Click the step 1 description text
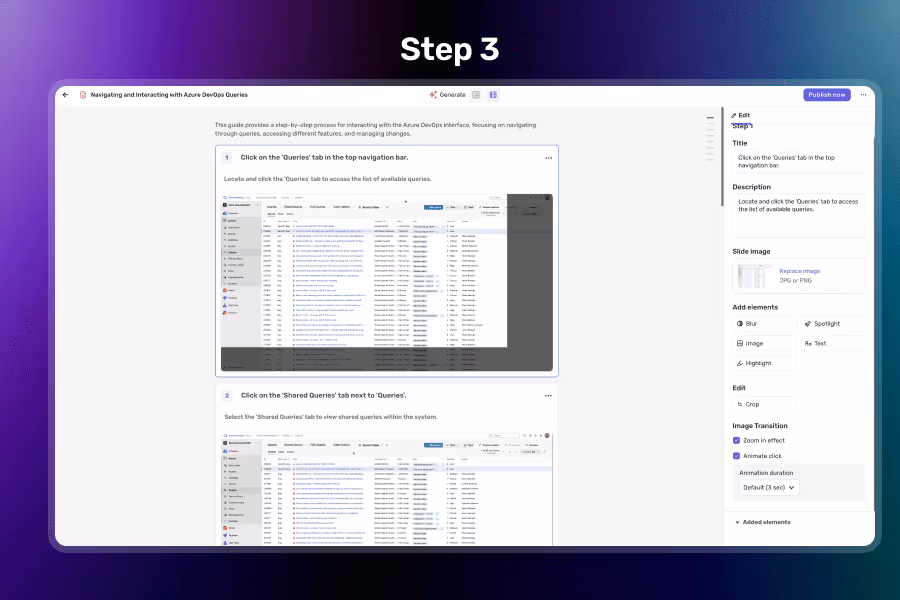The image size is (900, 600). 327,179
